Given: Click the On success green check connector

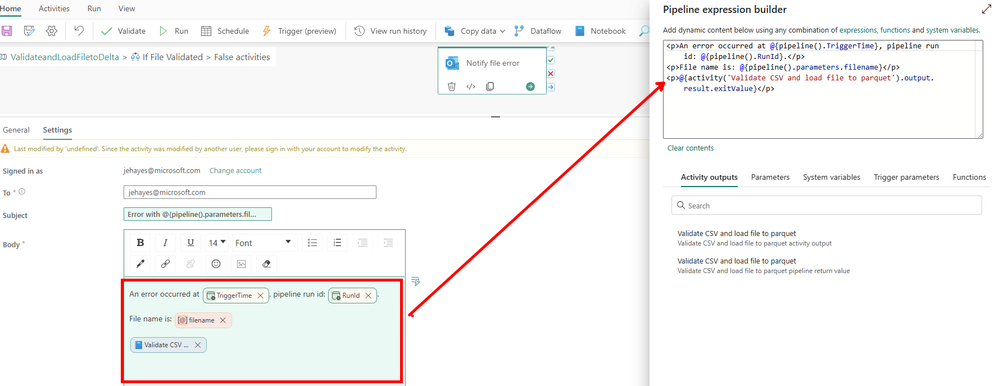Looking at the screenshot, I should [551, 61].
